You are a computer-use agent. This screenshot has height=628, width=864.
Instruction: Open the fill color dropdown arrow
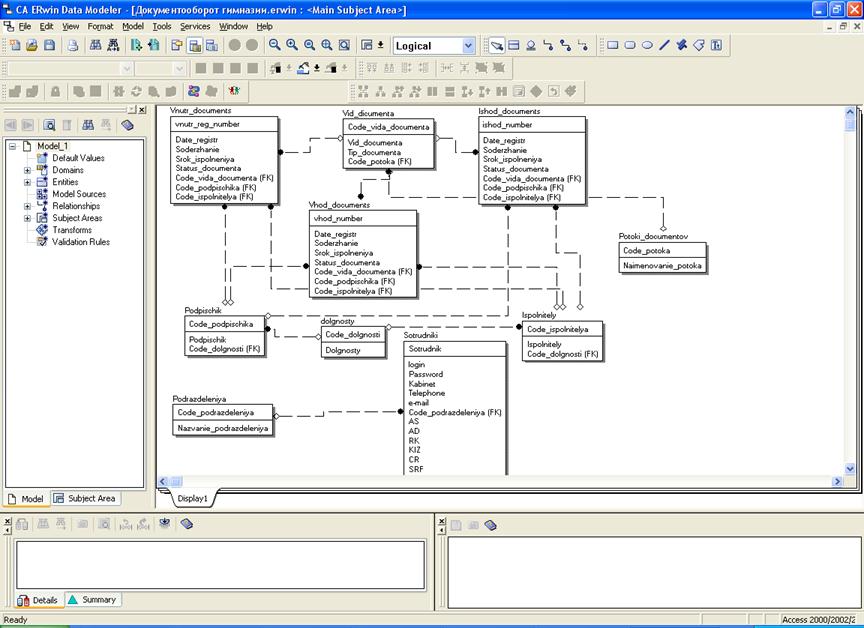click(x=317, y=68)
